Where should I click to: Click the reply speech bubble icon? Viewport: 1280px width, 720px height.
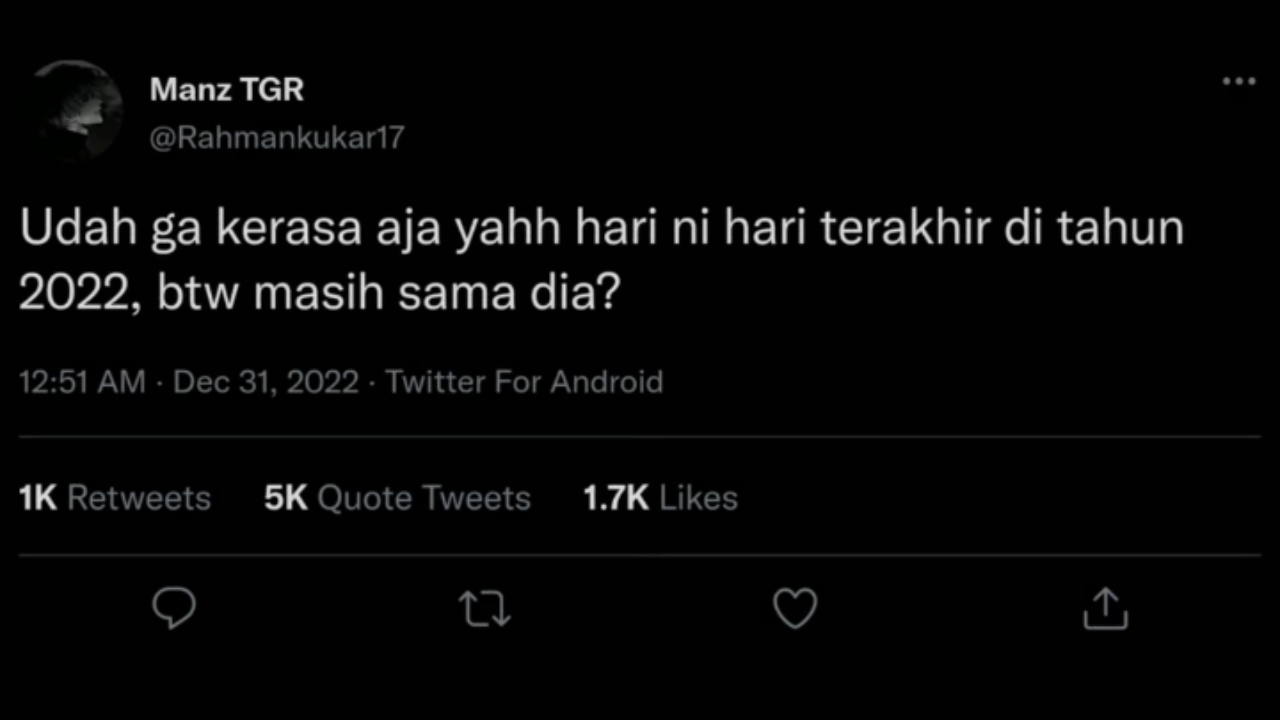pos(174,608)
